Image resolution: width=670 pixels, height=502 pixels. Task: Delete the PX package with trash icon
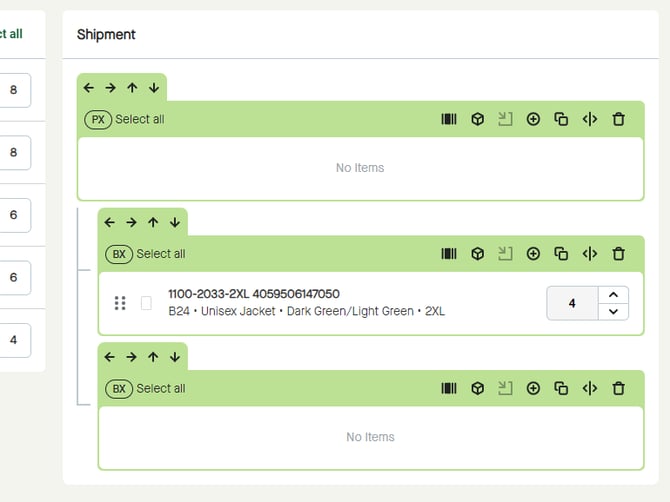[x=618, y=119]
